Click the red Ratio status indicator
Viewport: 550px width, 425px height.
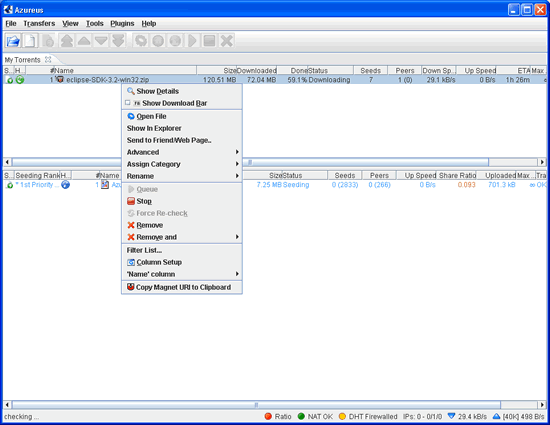pos(268,416)
